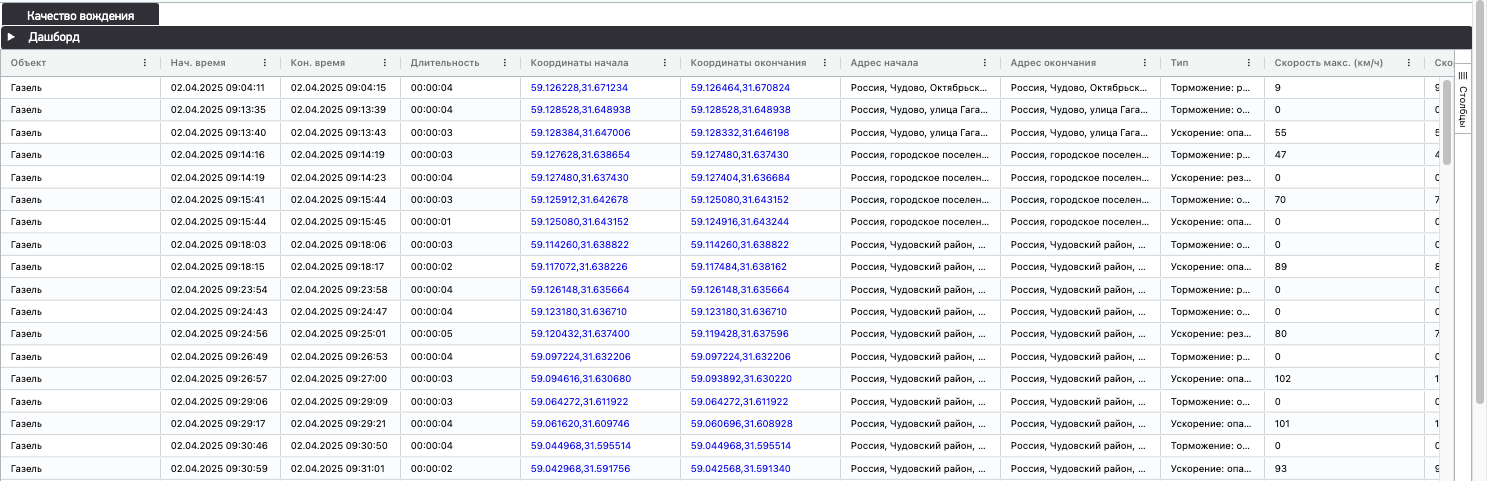This screenshot has height=481, width=1487.
Task: Open column menu for Кон. время header
Action: (x=385, y=63)
